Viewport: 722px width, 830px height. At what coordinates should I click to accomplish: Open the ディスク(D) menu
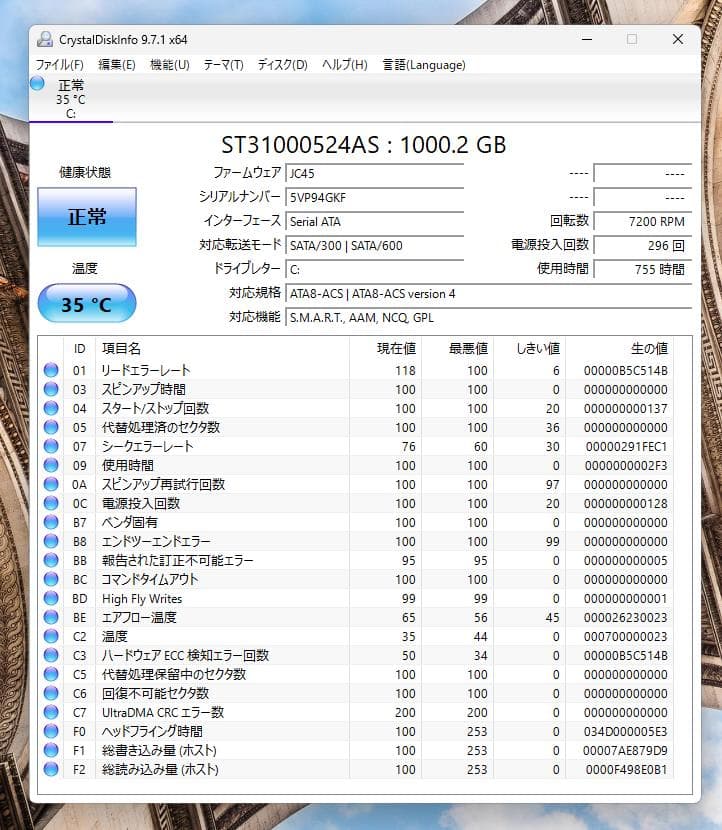point(282,65)
